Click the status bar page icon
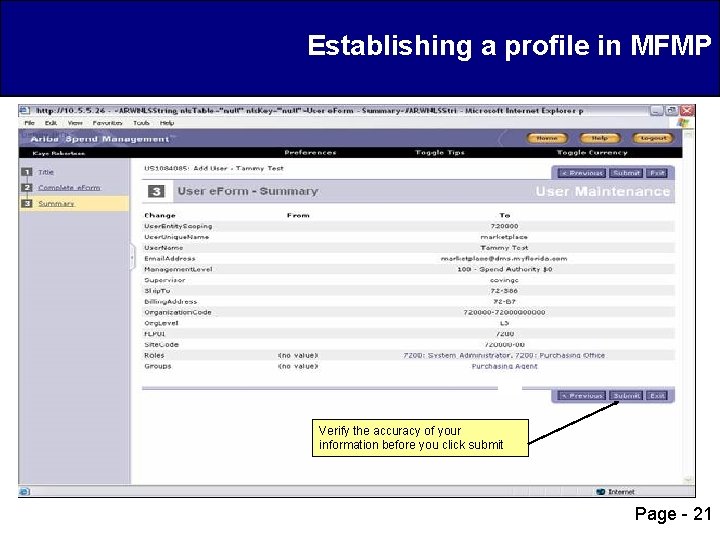The width and height of the screenshot is (720, 540). click(25, 491)
